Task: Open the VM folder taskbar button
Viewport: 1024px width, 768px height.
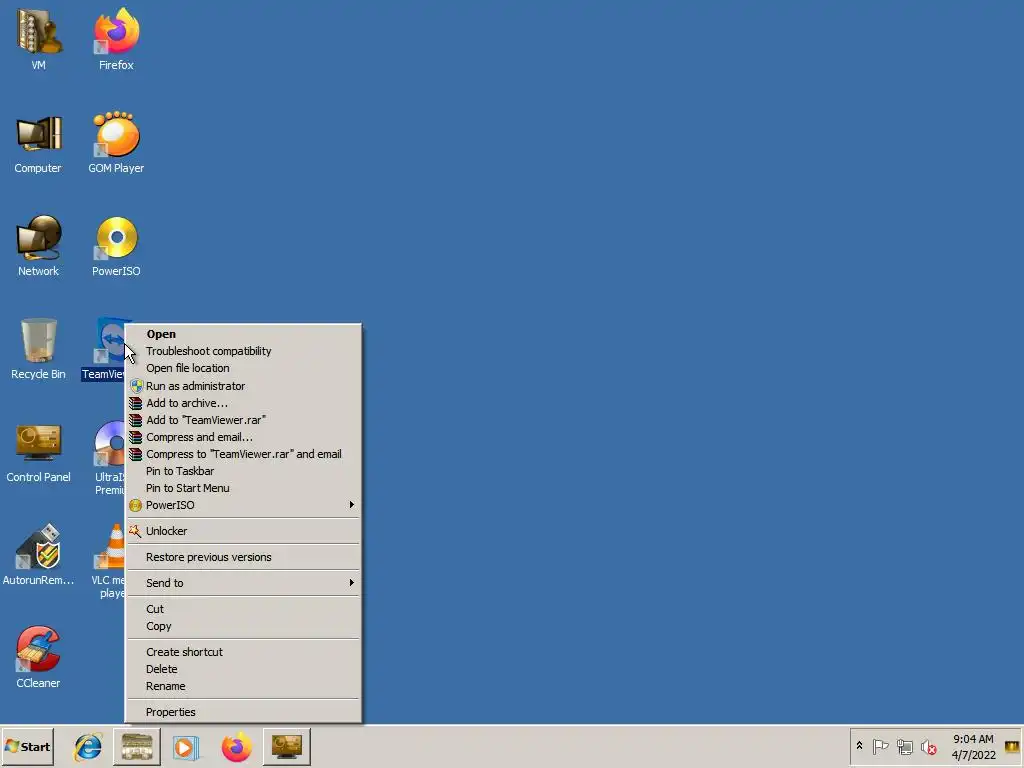Action: [137, 746]
